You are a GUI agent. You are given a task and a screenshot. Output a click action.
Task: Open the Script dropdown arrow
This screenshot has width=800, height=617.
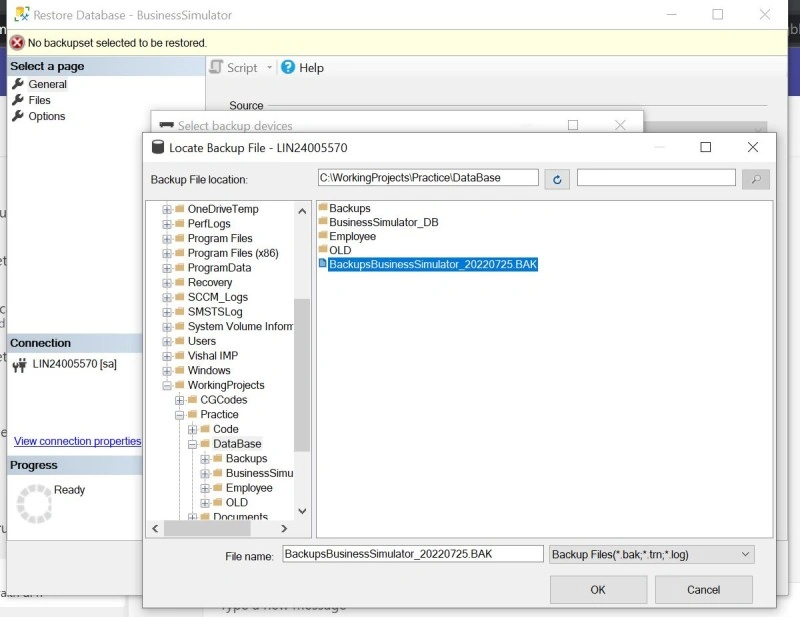269,67
